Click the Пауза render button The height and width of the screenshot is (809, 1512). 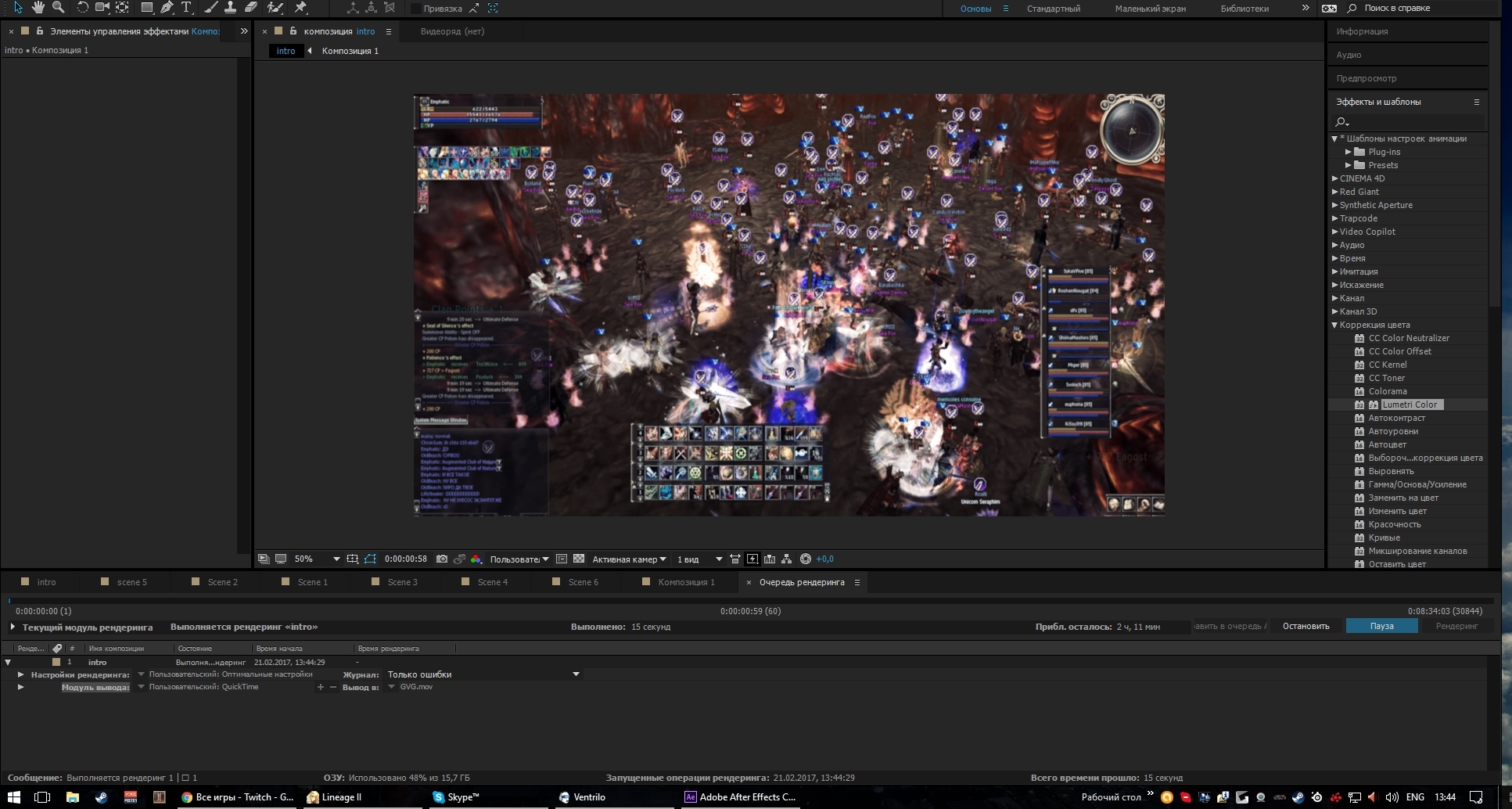[1381, 626]
